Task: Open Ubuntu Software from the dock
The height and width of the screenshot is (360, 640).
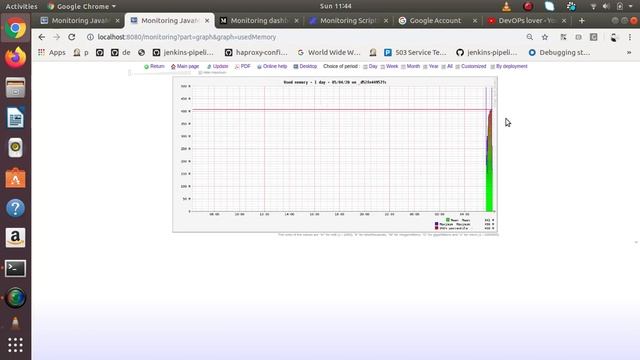Action: (x=16, y=178)
